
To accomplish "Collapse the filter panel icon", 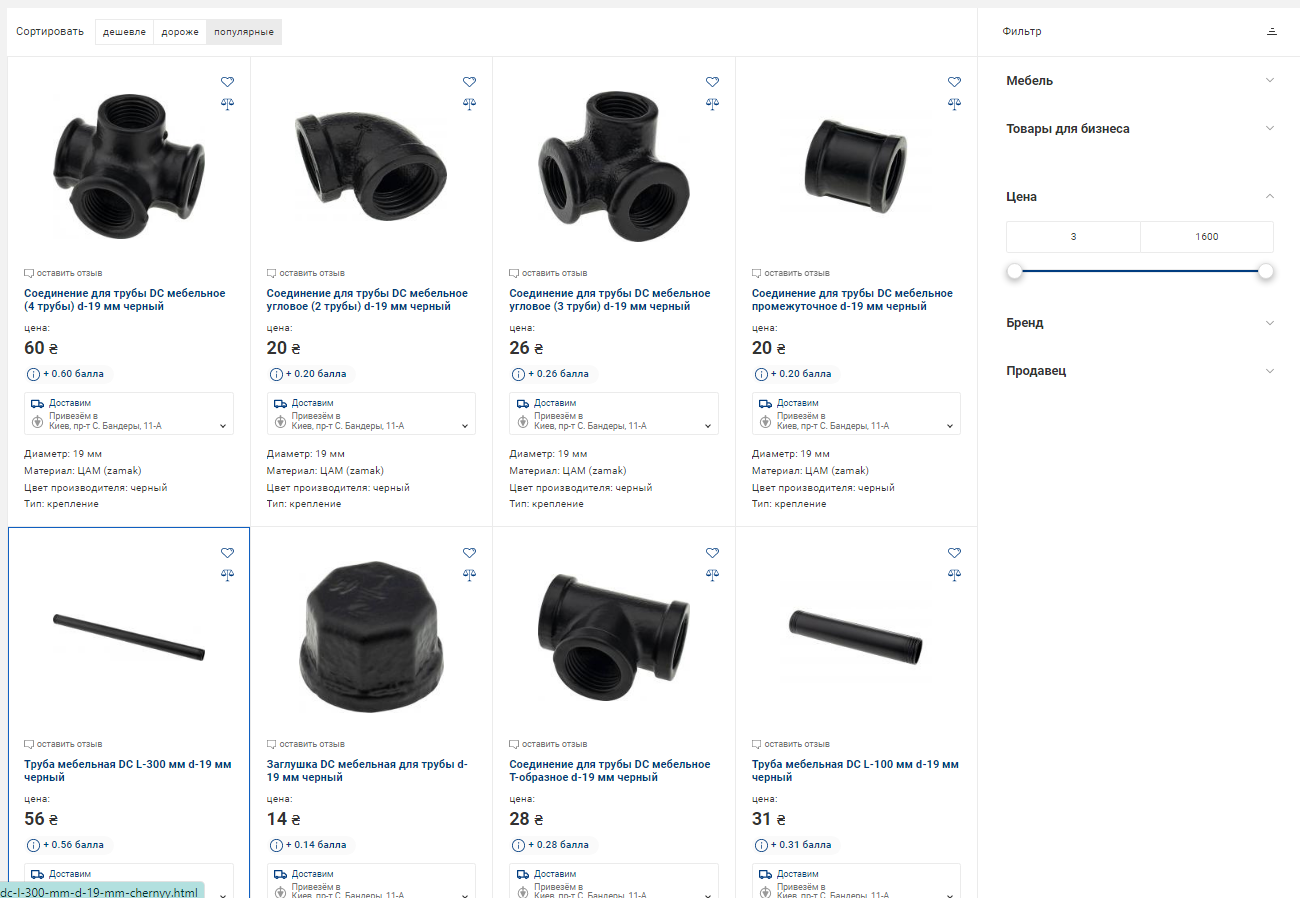I will click(1272, 31).
